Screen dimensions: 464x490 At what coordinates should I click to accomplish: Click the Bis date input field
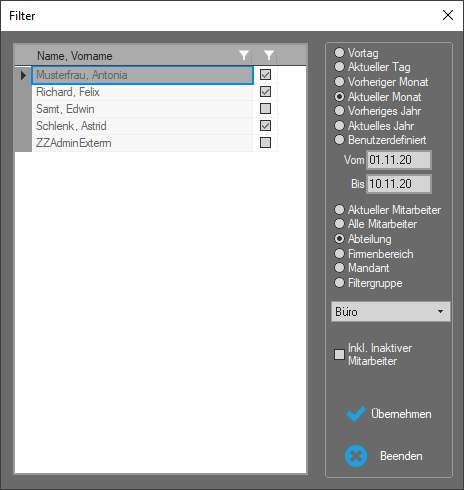pos(399,184)
